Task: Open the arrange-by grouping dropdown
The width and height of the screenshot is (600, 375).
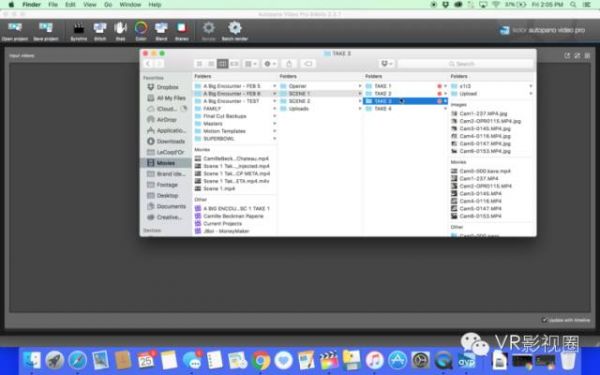Action: tap(251, 64)
